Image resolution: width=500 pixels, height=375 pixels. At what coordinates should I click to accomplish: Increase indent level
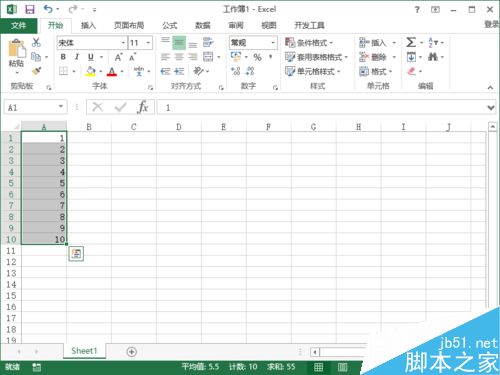179,71
